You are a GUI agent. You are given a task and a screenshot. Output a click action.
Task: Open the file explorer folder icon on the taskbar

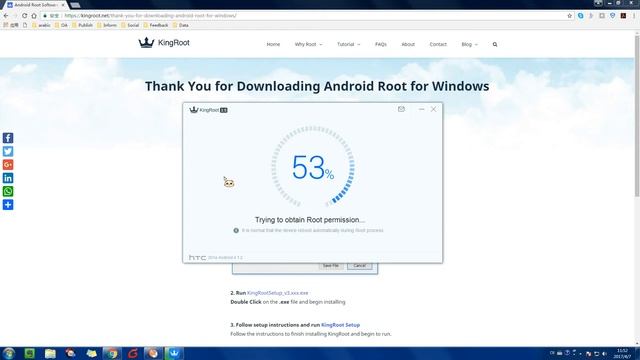pos(50,353)
